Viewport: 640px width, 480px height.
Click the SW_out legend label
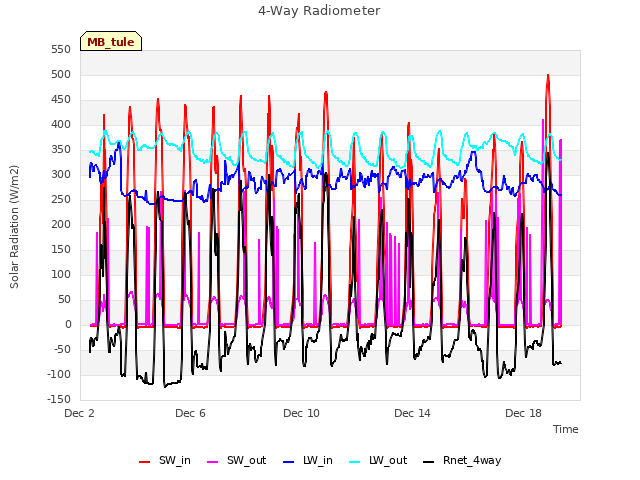point(246,460)
